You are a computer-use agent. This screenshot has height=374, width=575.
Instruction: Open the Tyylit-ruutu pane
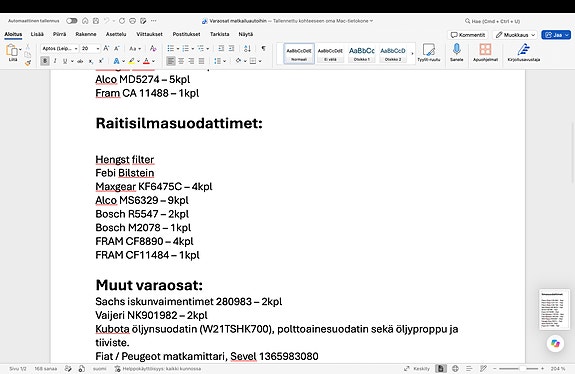428,53
